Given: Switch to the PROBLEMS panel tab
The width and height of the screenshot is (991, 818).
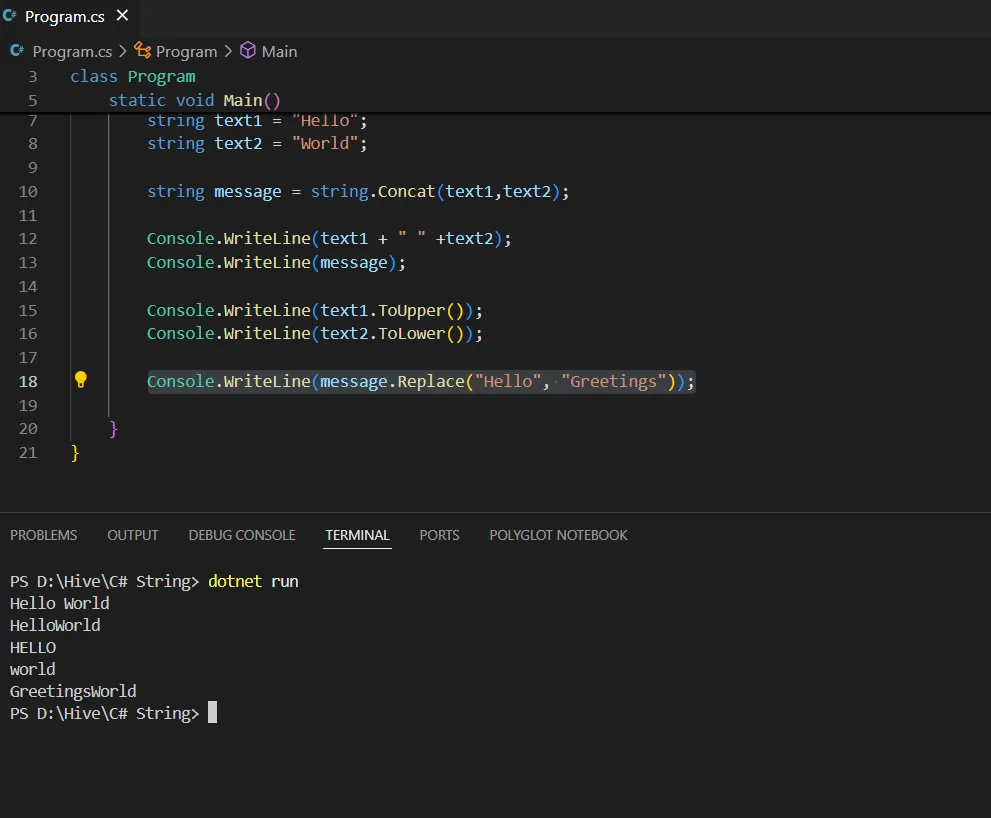Looking at the screenshot, I should pyautogui.click(x=44, y=535).
